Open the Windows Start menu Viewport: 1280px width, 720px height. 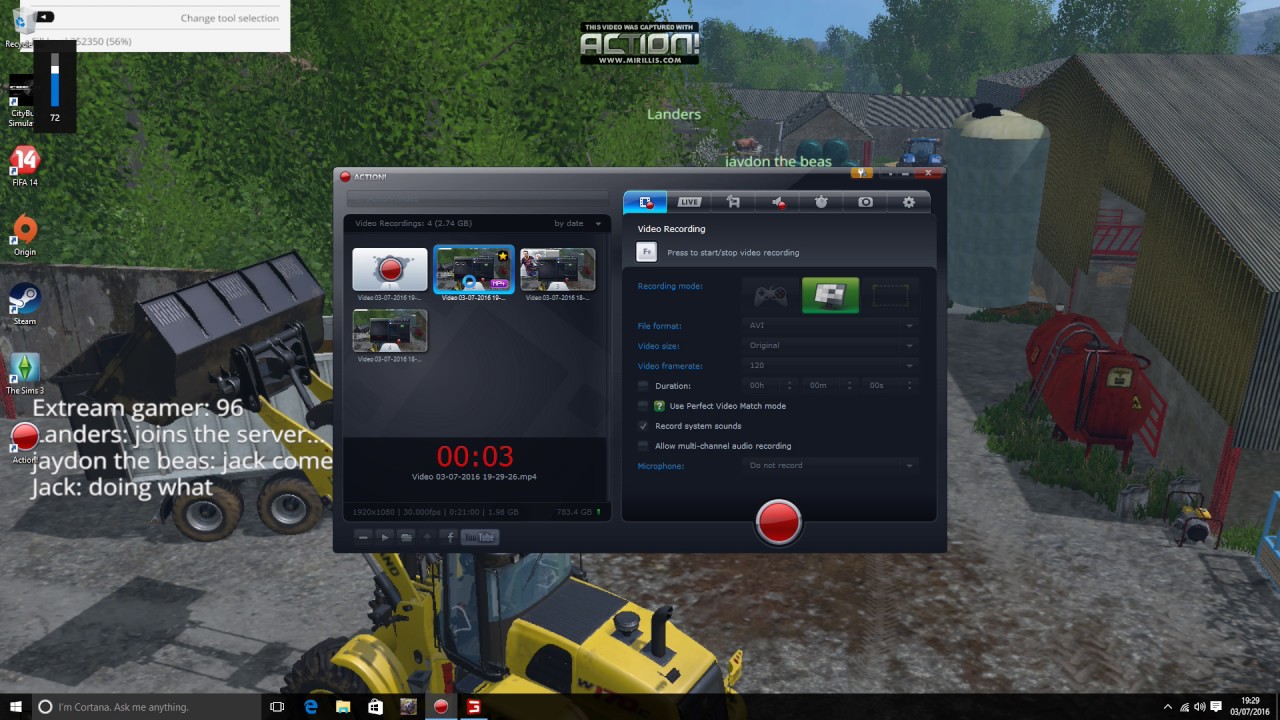(x=14, y=706)
